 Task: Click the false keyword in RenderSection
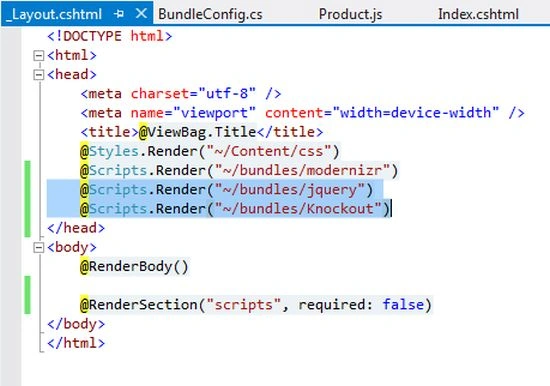click(x=403, y=305)
